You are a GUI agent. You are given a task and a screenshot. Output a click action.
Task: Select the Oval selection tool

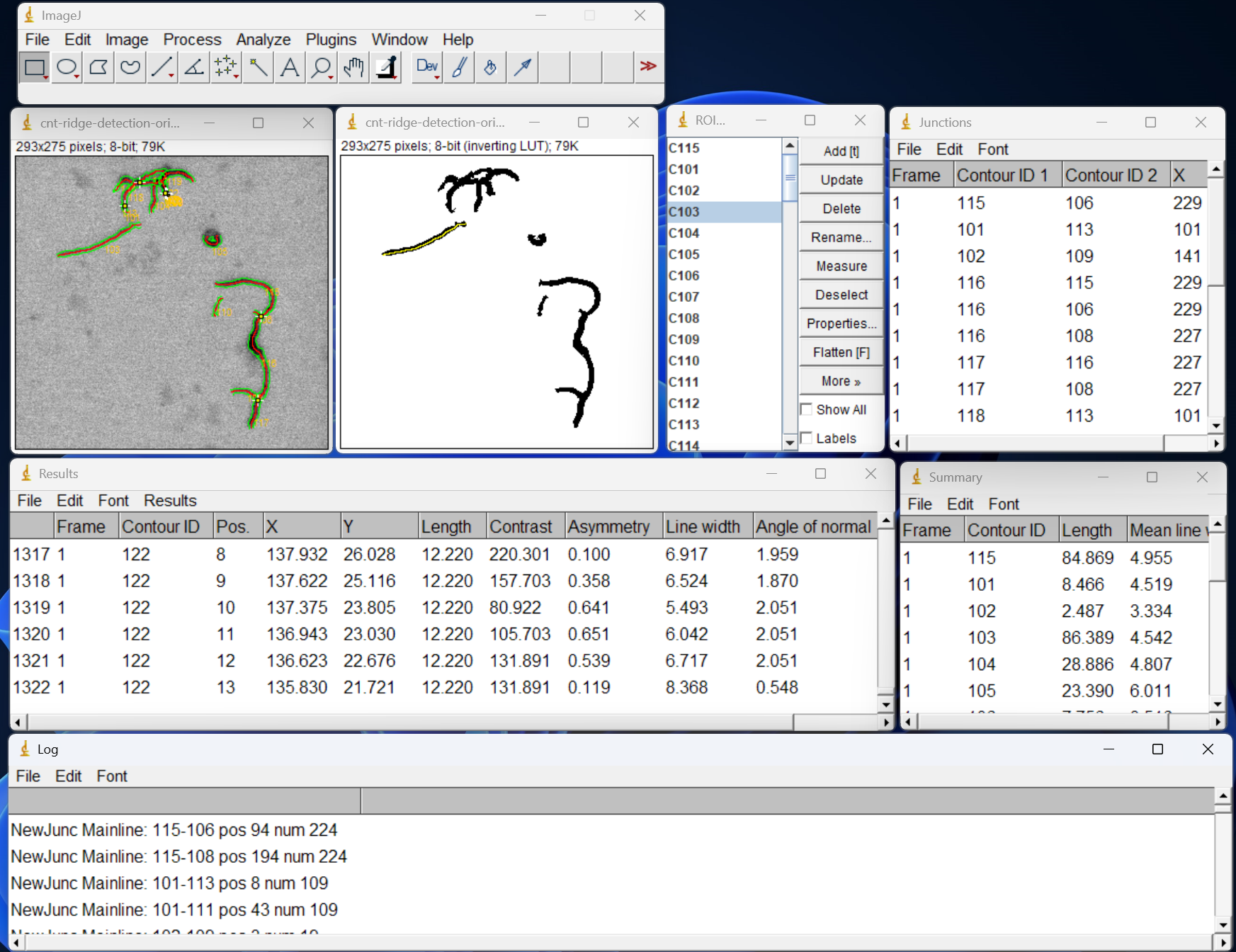pos(67,67)
